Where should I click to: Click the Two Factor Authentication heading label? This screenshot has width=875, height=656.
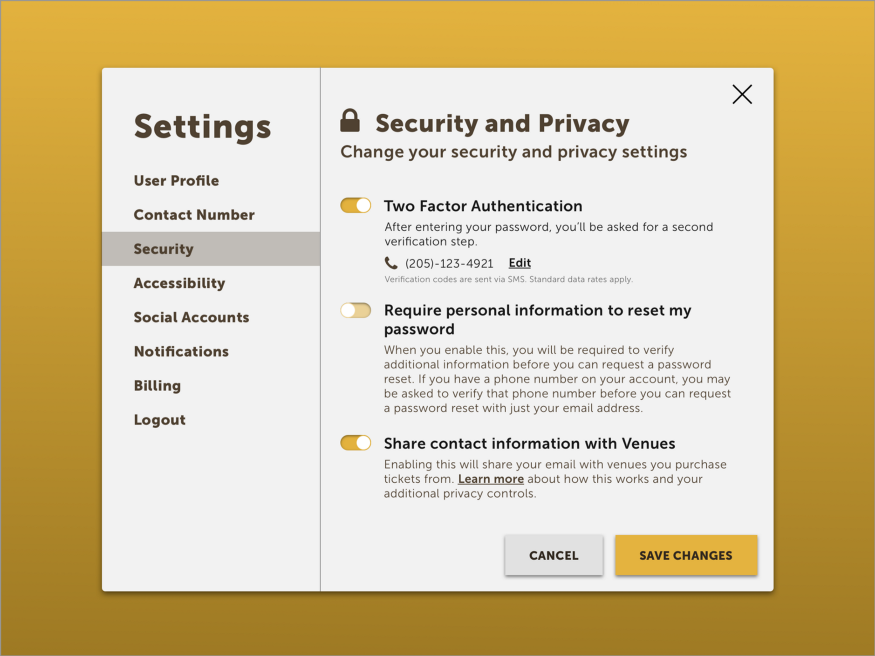click(x=483, y=206)
